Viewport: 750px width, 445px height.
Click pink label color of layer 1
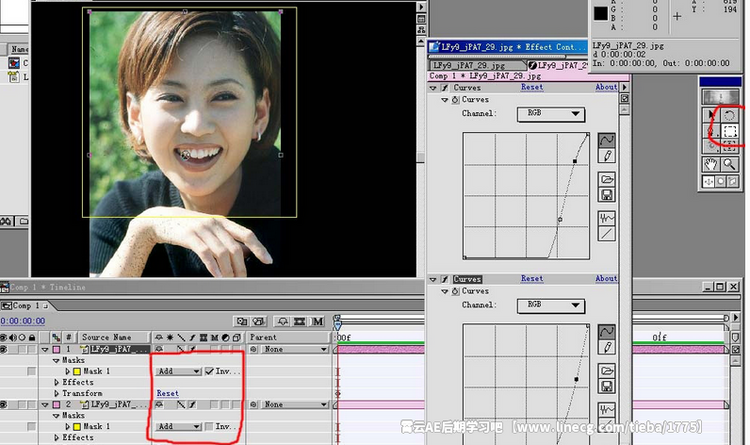[56, 349]
